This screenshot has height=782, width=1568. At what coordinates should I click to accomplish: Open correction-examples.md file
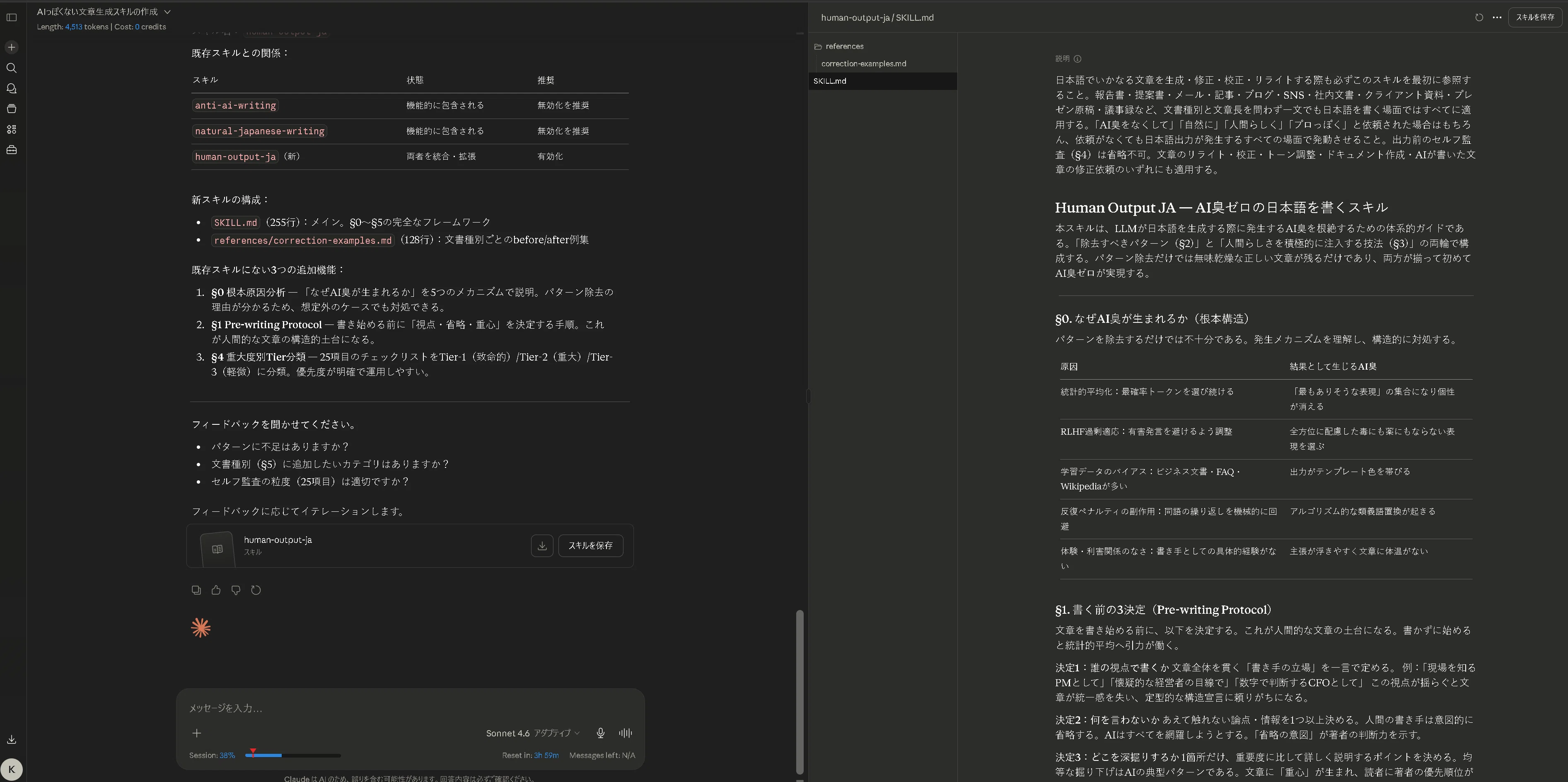863,63
